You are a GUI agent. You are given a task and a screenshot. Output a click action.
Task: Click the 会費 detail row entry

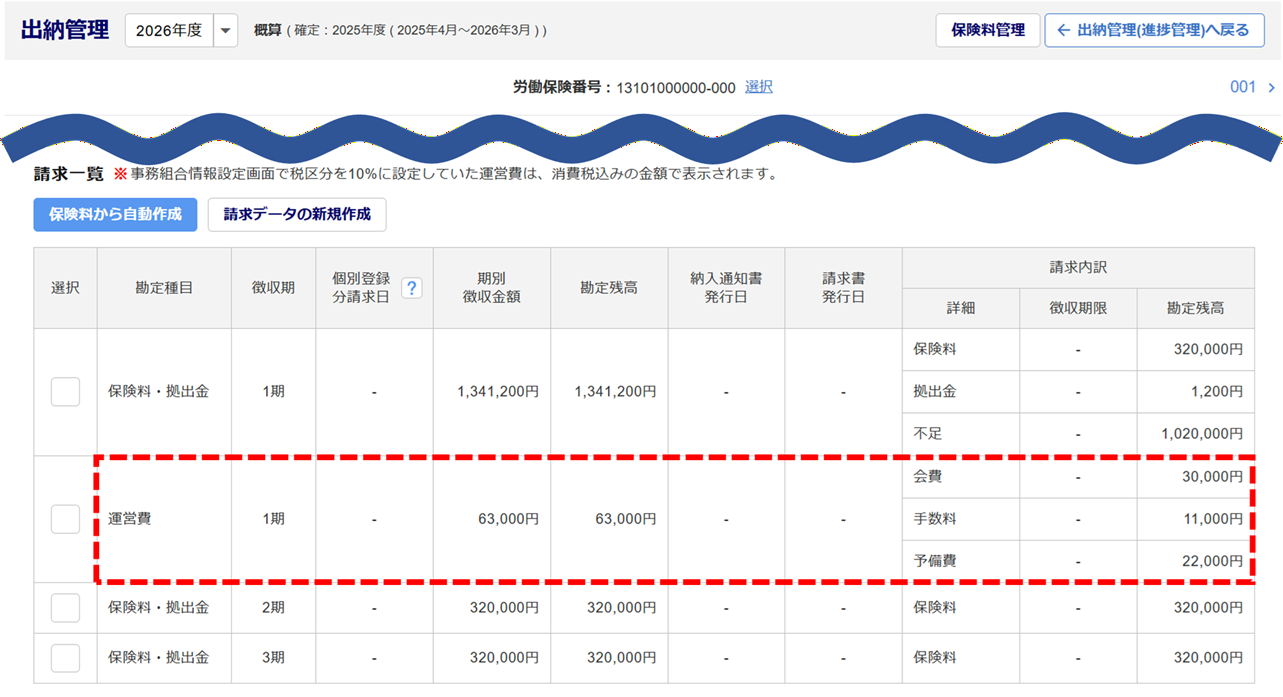pos(928,477)
